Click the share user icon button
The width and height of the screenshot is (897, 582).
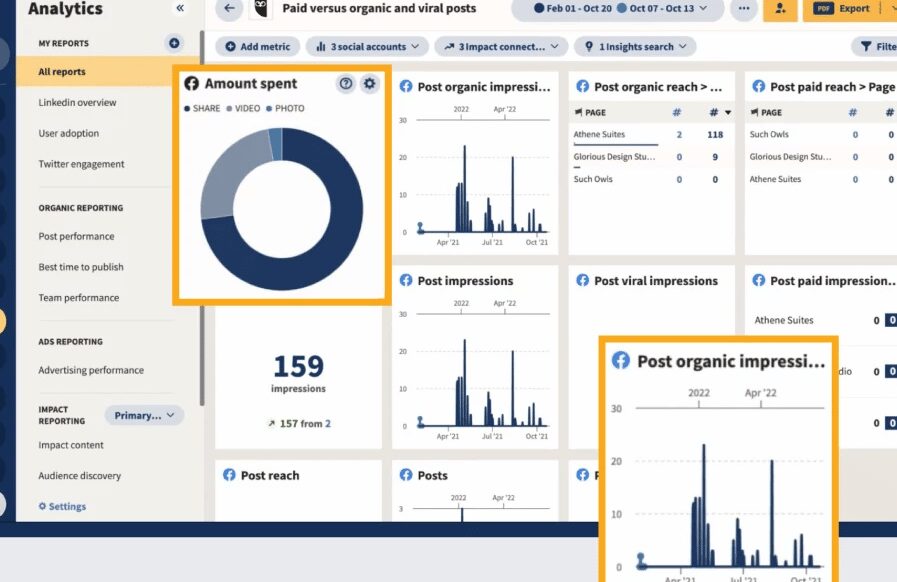780,8
